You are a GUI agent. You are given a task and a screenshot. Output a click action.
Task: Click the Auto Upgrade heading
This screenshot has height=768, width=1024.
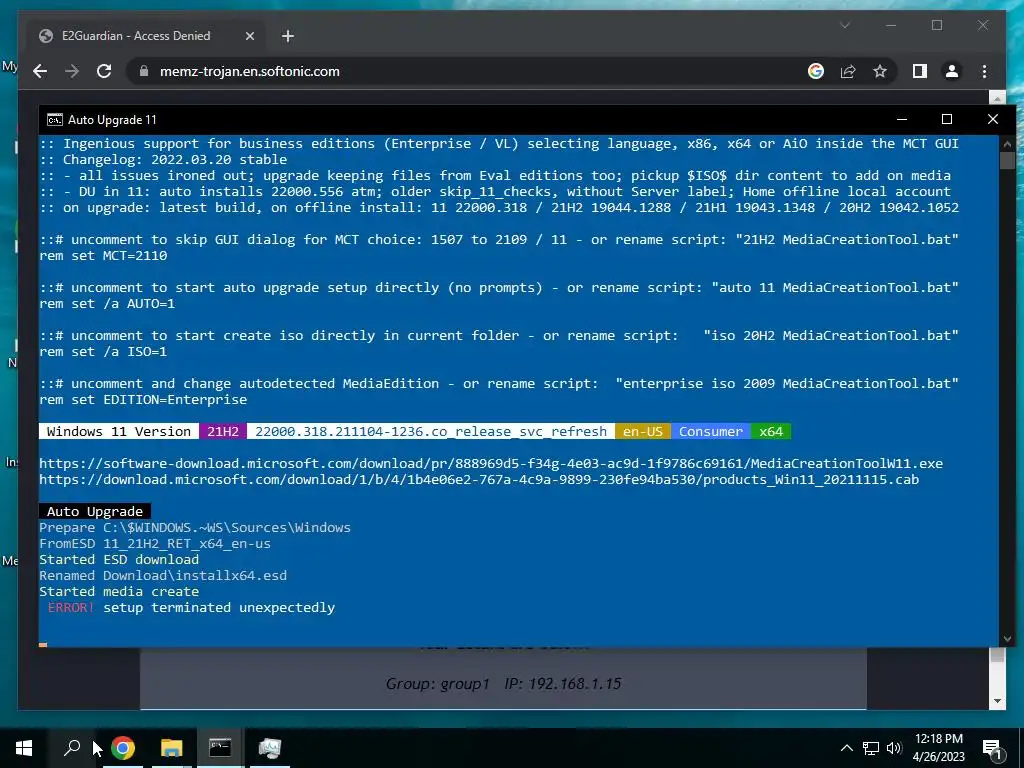tap(95, 511)
